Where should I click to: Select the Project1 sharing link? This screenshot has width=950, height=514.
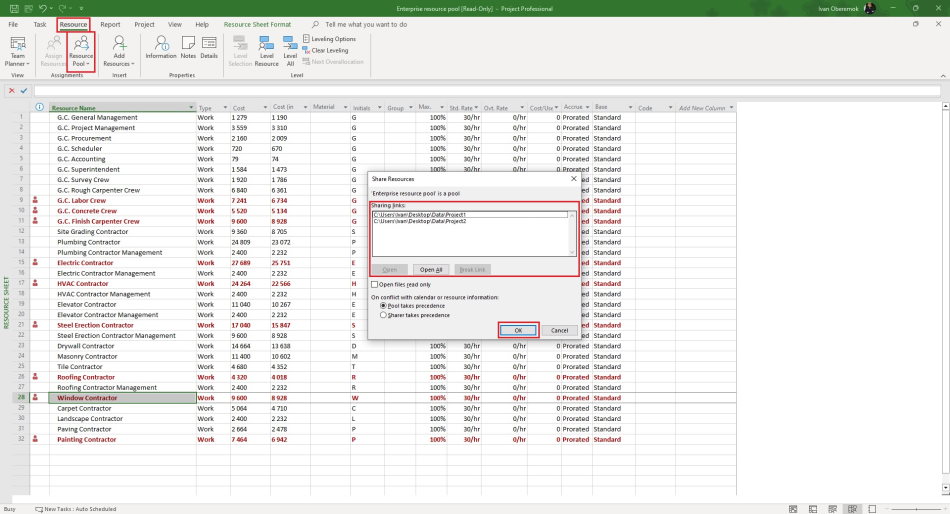(x=470, y=215)
